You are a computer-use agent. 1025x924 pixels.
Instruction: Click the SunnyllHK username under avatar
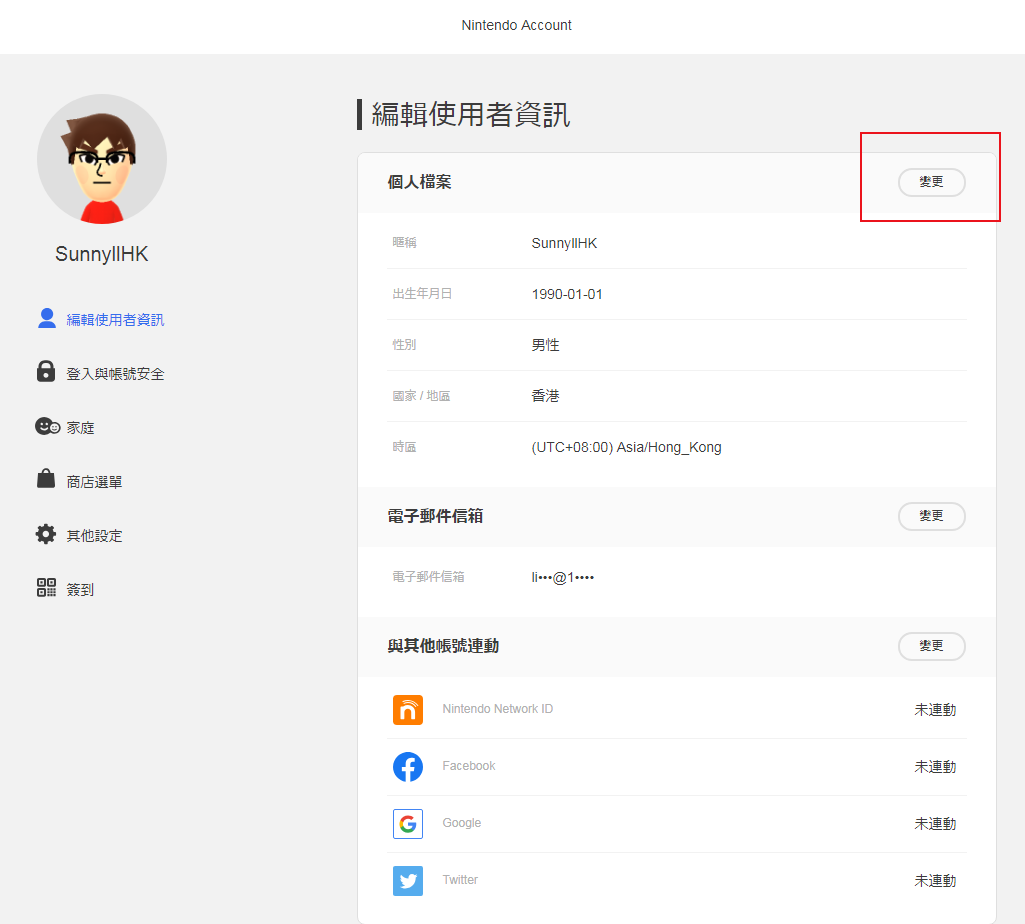point(102,254)
